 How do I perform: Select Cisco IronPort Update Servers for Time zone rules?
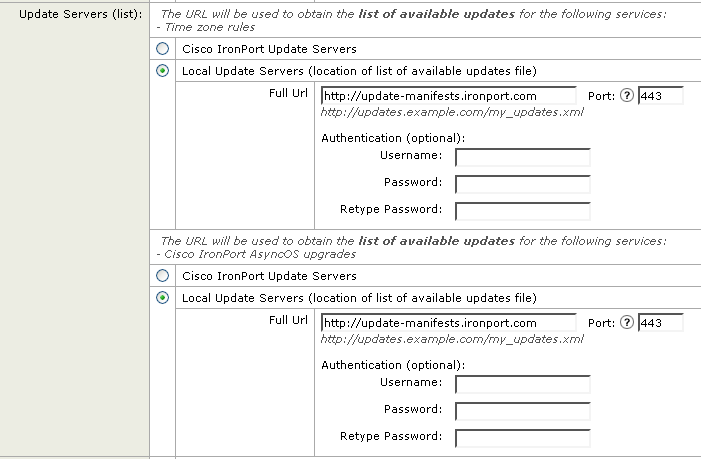(162, 49)
